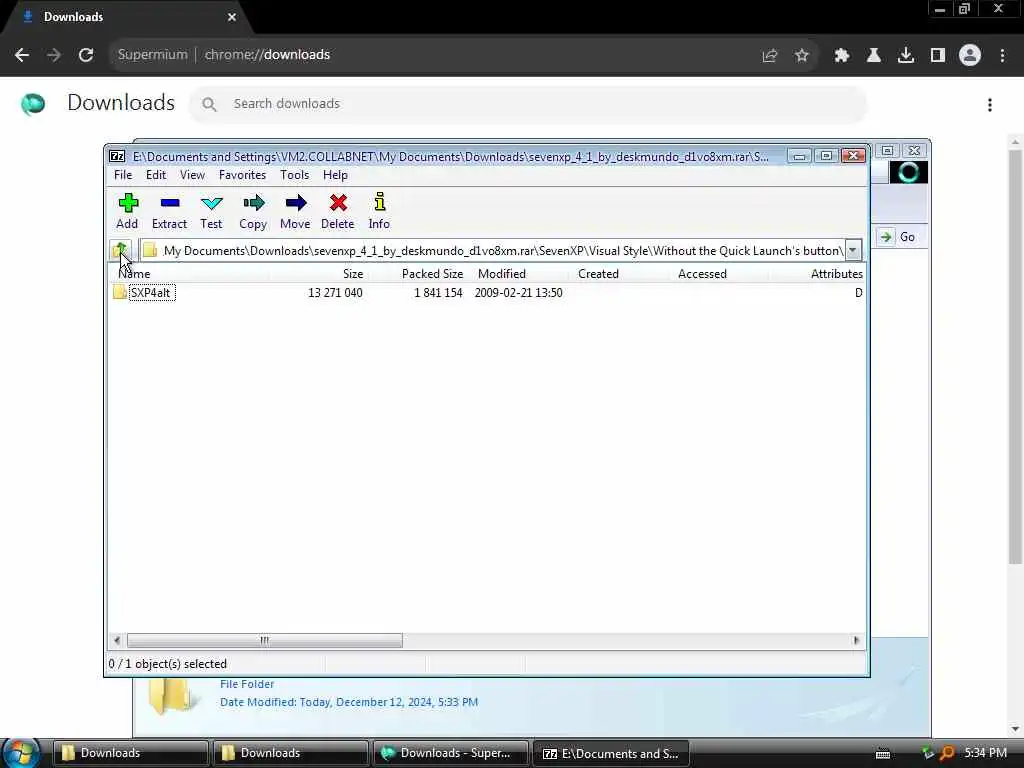Click the share page icon in address bar
Screen dimensions: 1024x768
[x=770, y=56]
